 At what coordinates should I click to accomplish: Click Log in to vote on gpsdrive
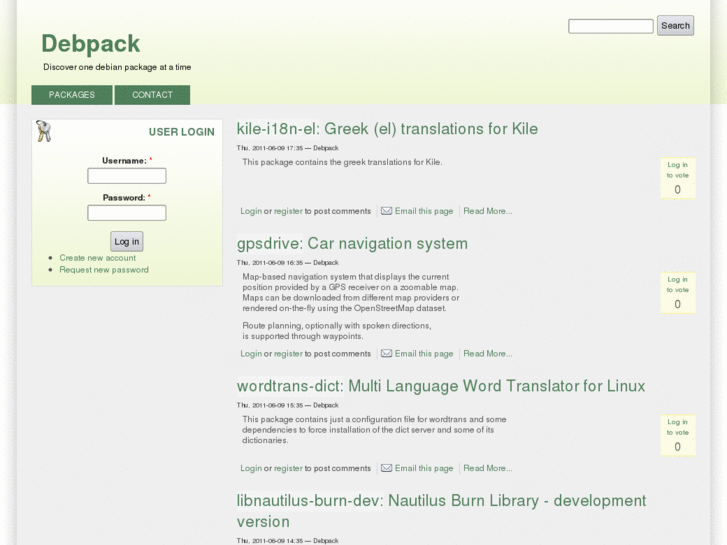point(677,284)
